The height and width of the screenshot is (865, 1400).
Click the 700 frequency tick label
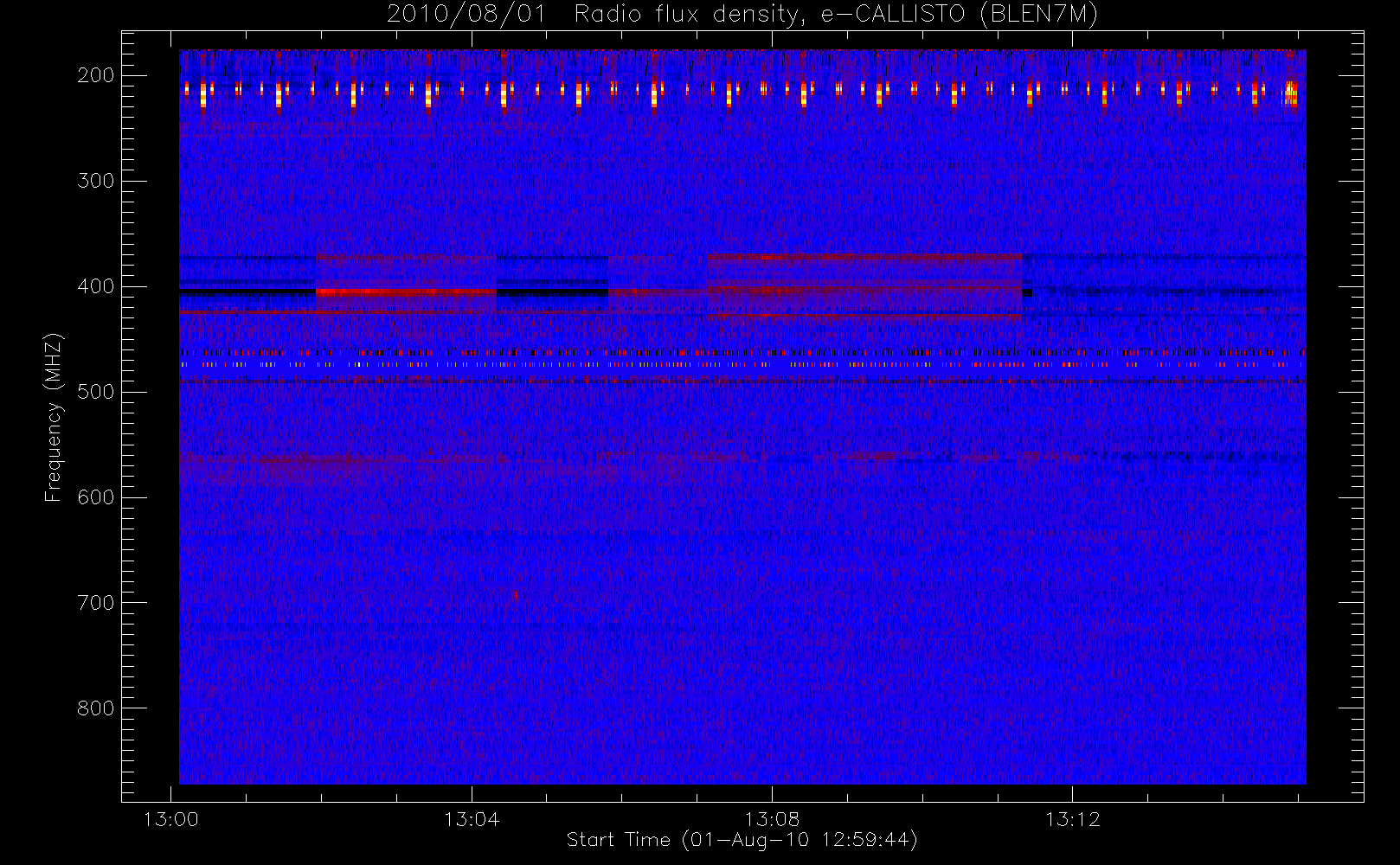coord(96,603)
